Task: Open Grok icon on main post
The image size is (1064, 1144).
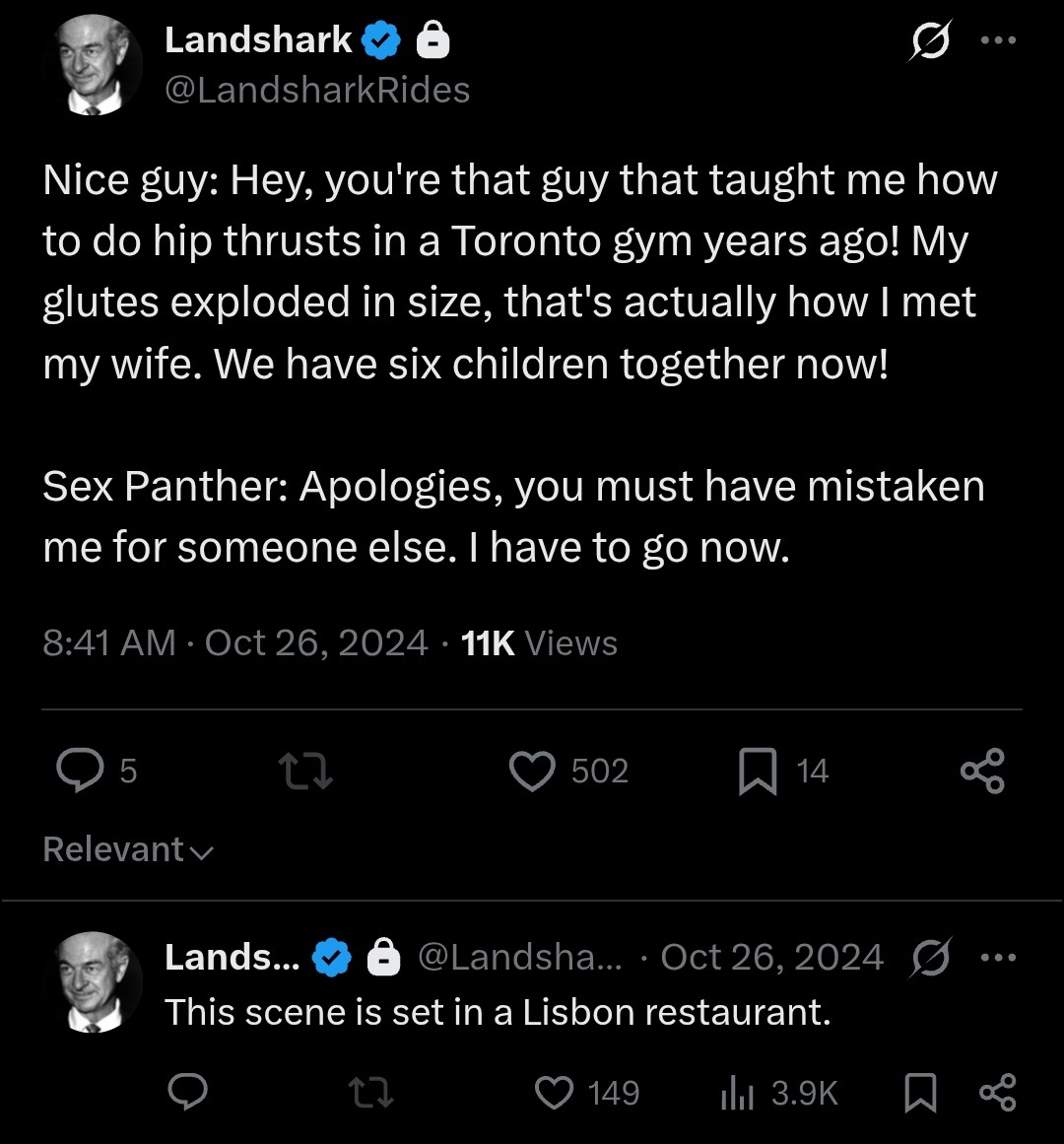Action: 931,40
